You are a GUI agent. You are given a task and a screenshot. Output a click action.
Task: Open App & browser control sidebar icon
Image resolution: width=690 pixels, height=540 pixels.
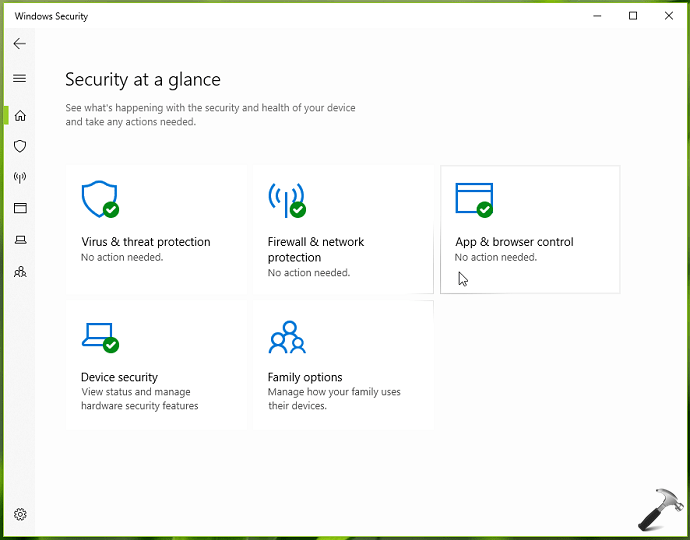click(20, 208)
